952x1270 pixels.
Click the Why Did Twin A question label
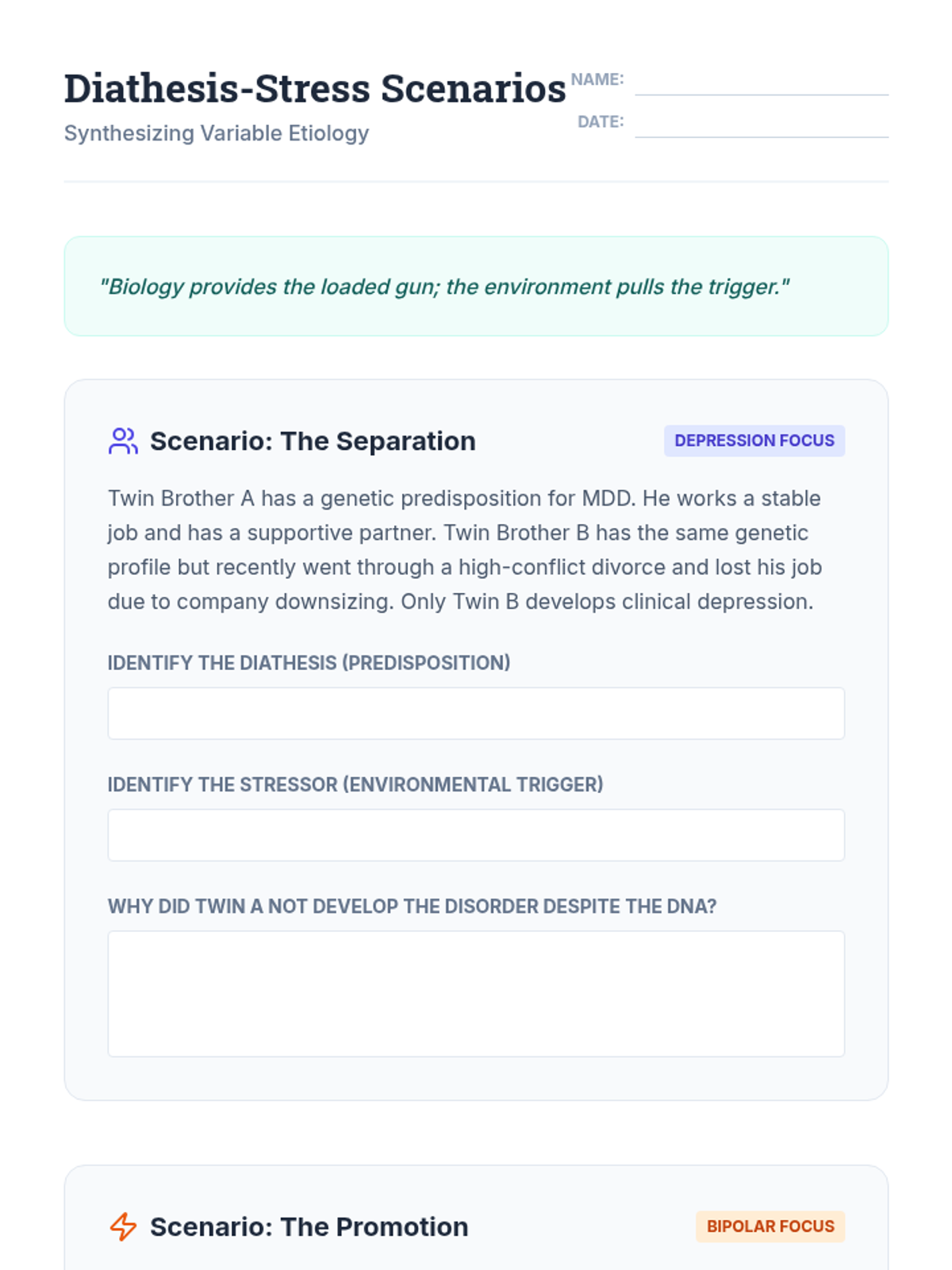[x=412, y=906]
